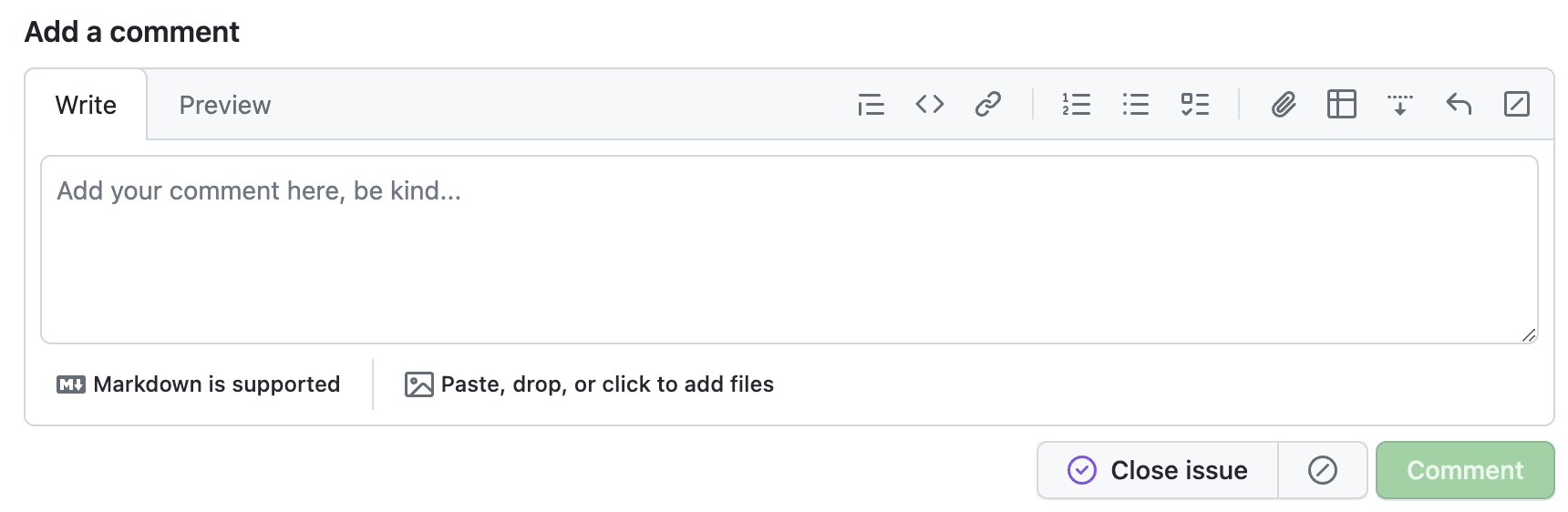Screen dimensions: 1568x512
Task: Insert a numbered list
Action: coord(1076,105)
